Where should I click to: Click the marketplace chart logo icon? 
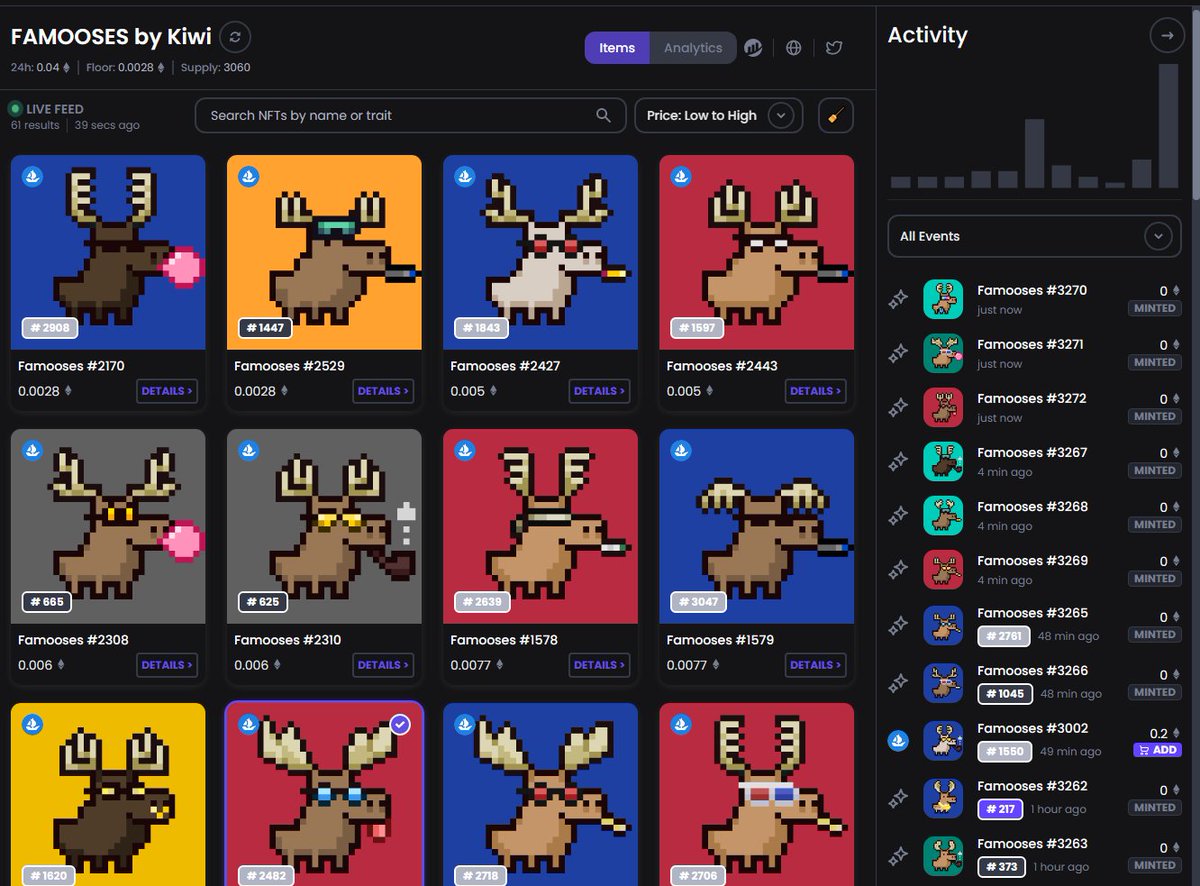click(x=753, y=47)
